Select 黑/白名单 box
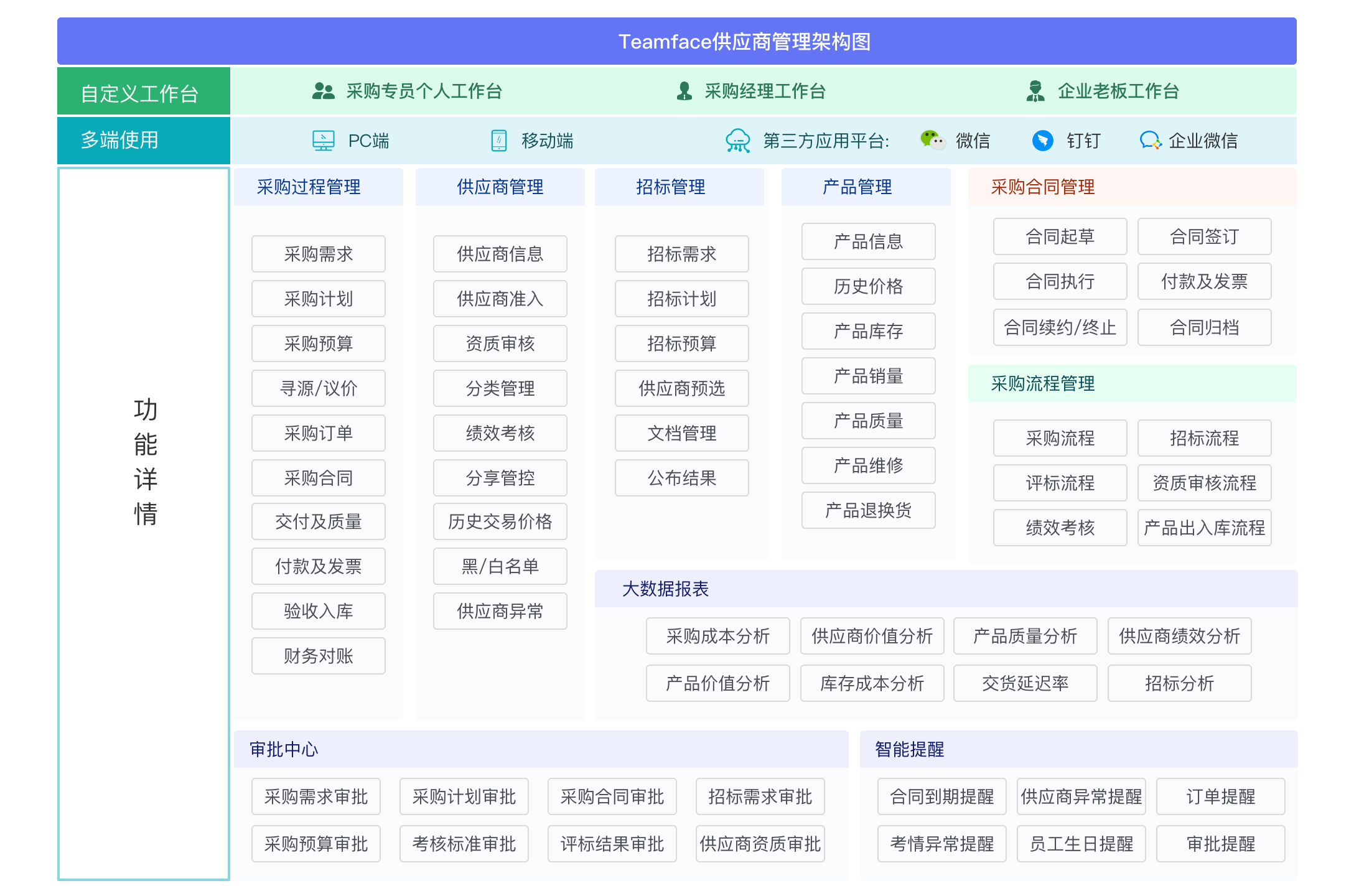This screenshot has height=896, width=1364. tap(500, 566)
